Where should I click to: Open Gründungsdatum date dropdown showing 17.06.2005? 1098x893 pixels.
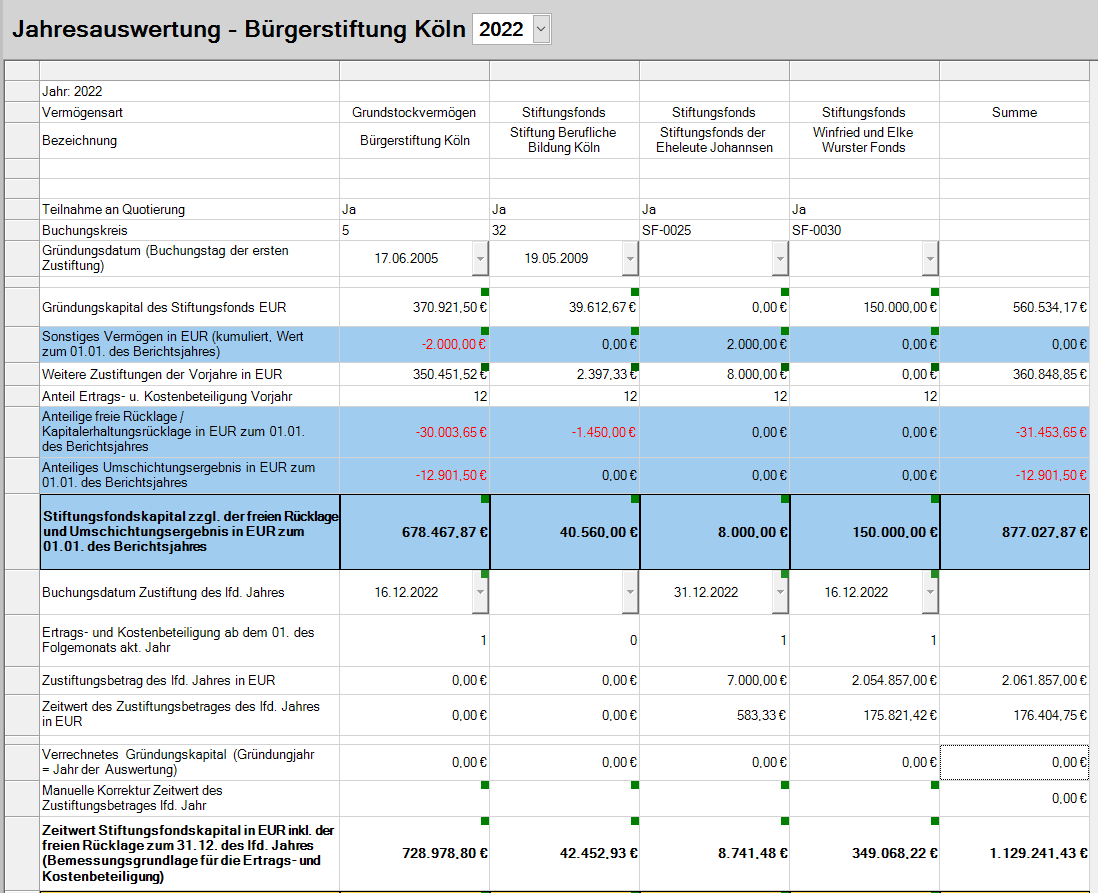tap(480, 259)
